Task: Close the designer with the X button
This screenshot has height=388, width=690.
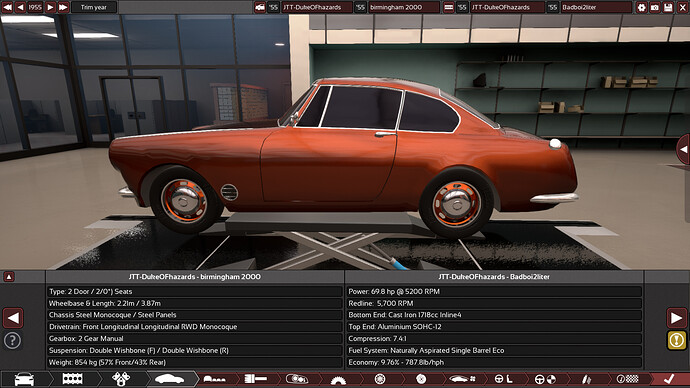Action: click(x=682, y=7)
